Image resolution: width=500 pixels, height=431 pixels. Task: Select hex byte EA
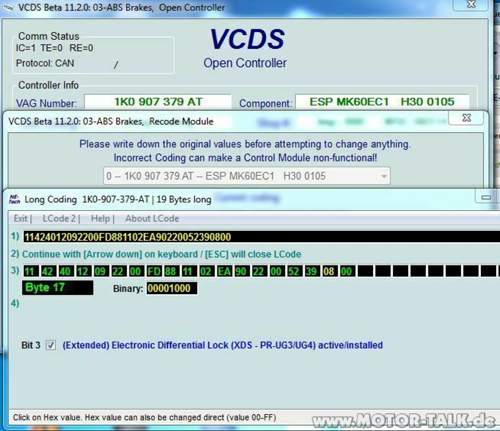(x=223, y=271)
